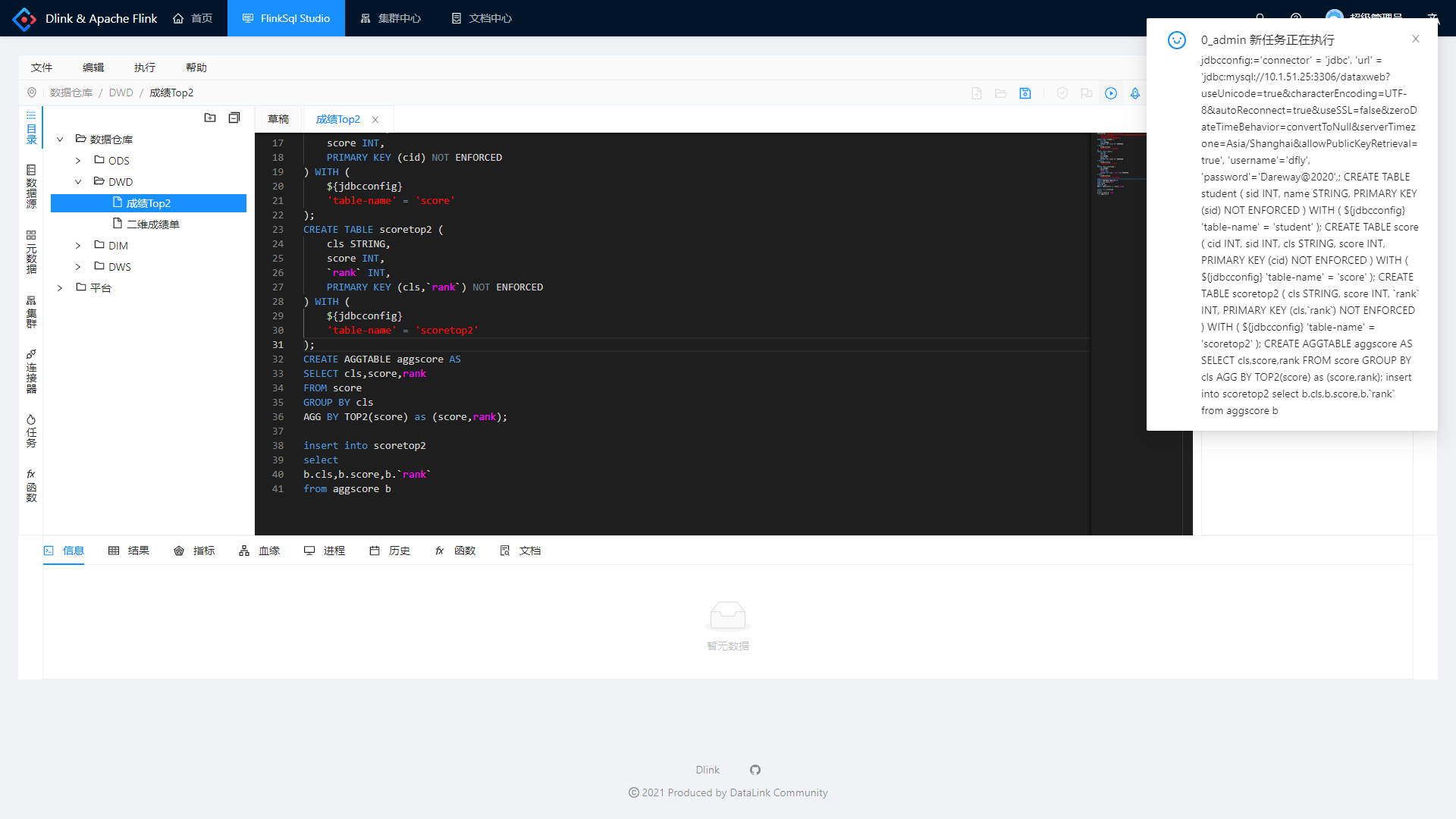
Task: Click the save file toolbar icon
Action: point(1025,93)
